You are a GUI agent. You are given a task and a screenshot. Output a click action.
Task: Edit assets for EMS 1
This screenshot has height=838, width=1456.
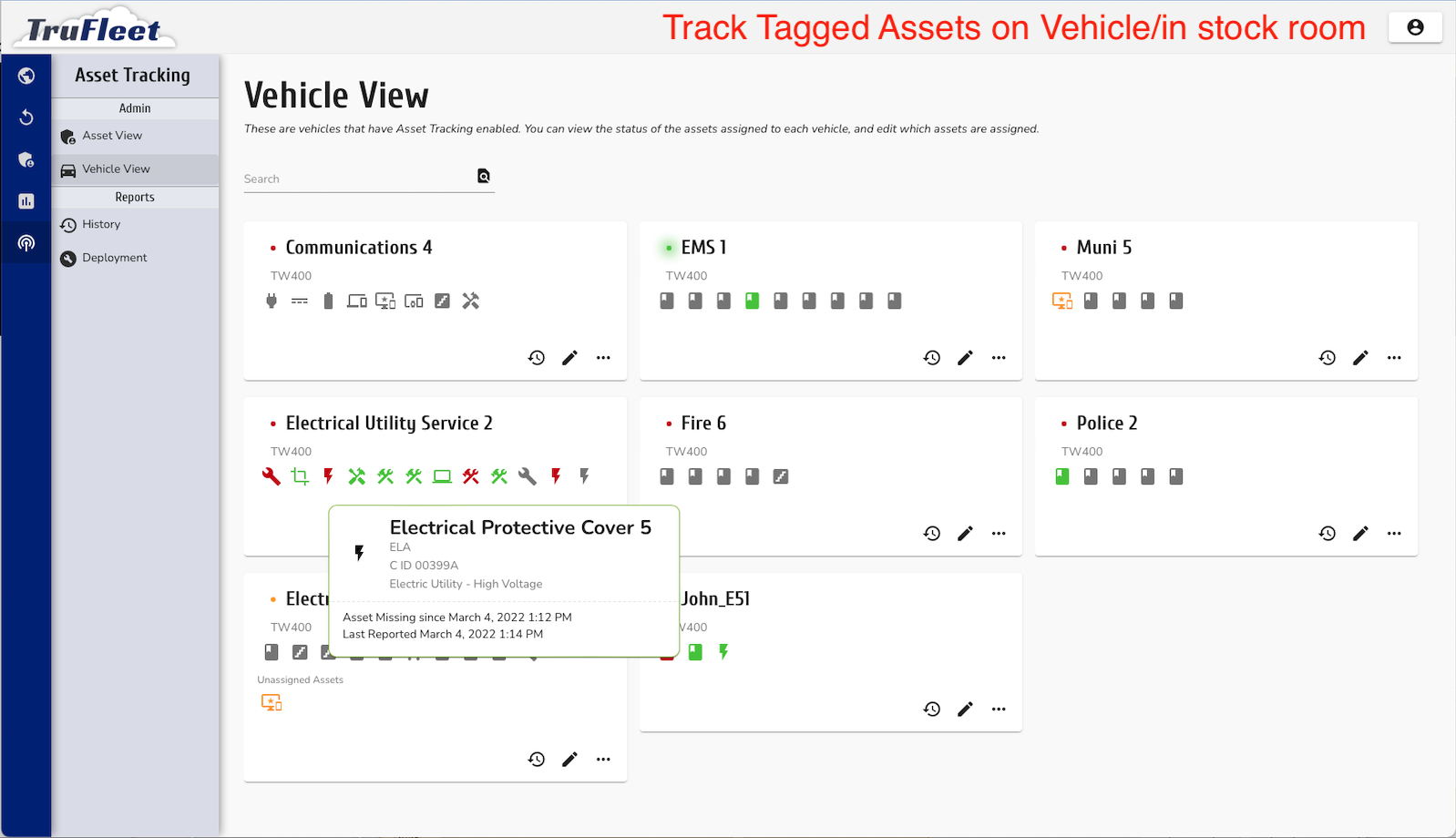(x=965, y=358)
